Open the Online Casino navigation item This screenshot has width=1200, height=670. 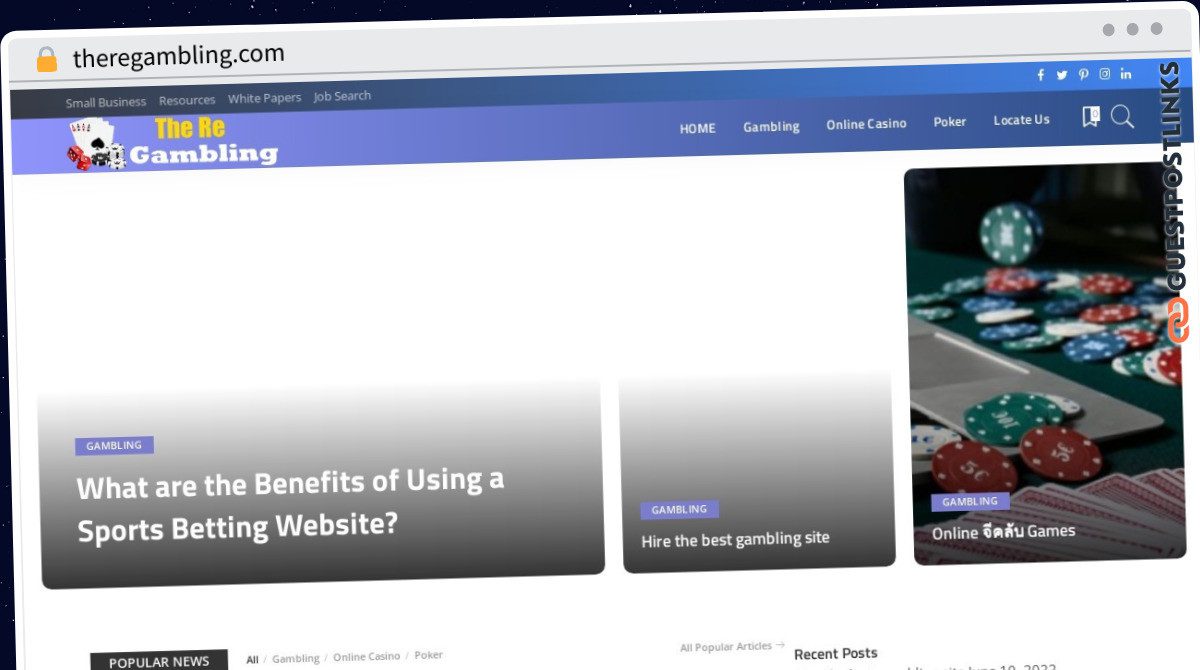click(x=866, y=124)
